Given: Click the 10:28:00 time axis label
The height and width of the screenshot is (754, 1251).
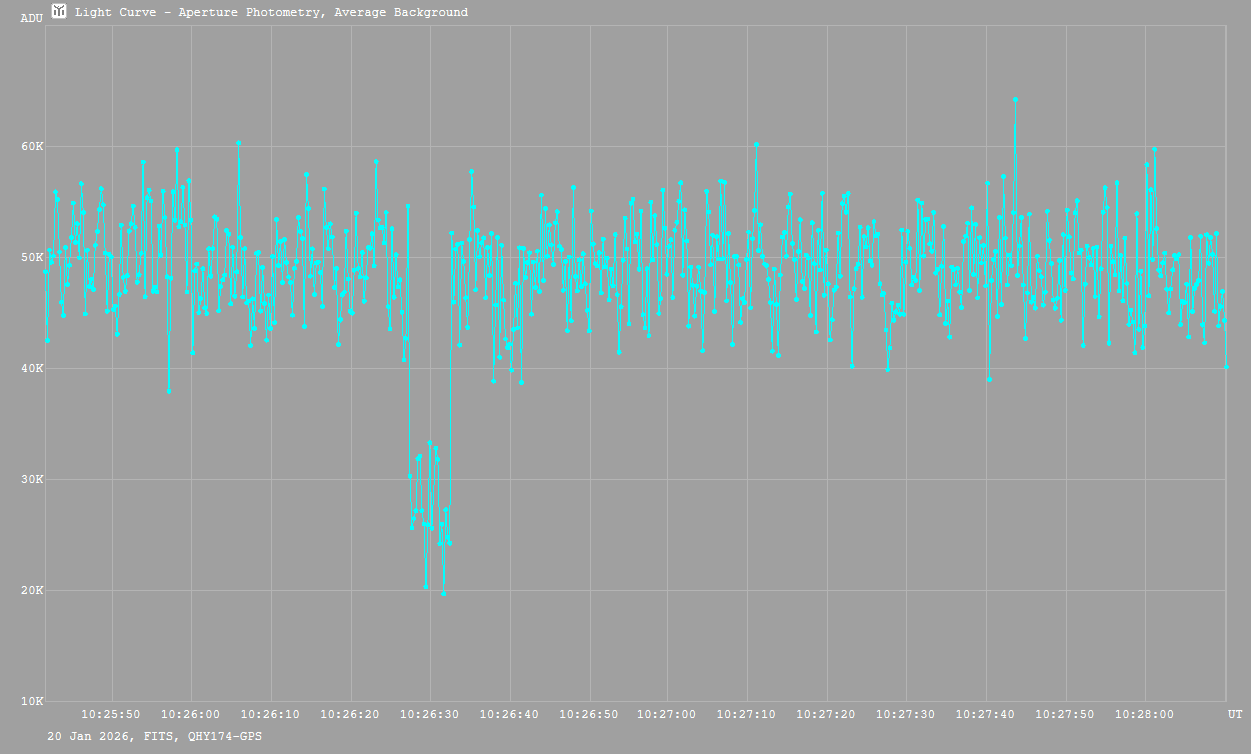Looking at the screenshot, I should (x=1145, y=715).
